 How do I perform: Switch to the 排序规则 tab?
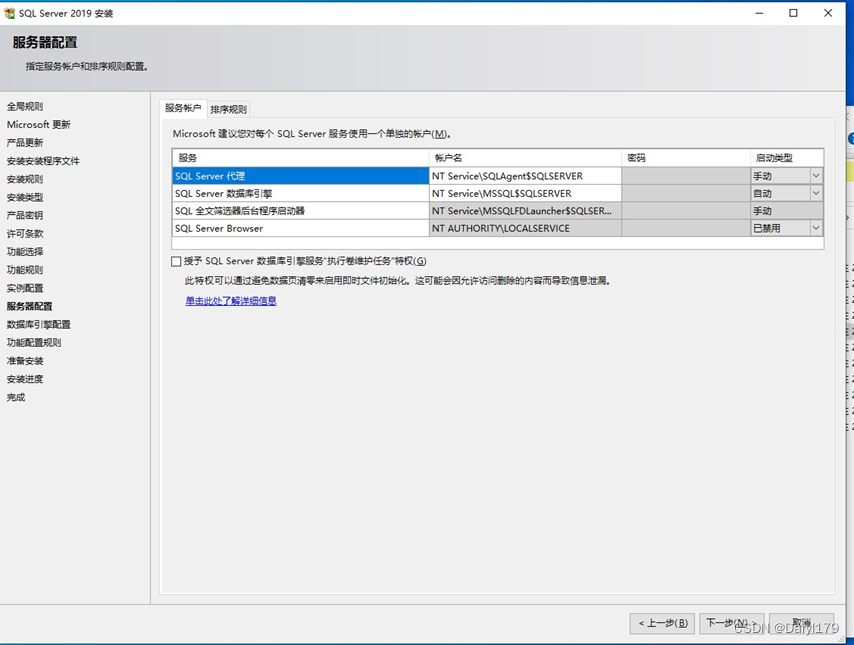coord(229,109)
